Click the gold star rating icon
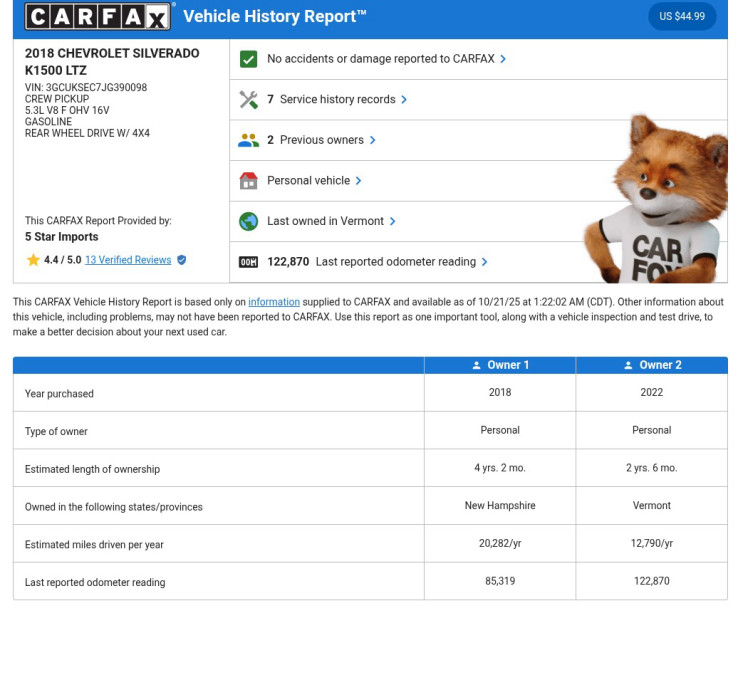Viewport: 743px width, 680px height. tap(33, 260)
